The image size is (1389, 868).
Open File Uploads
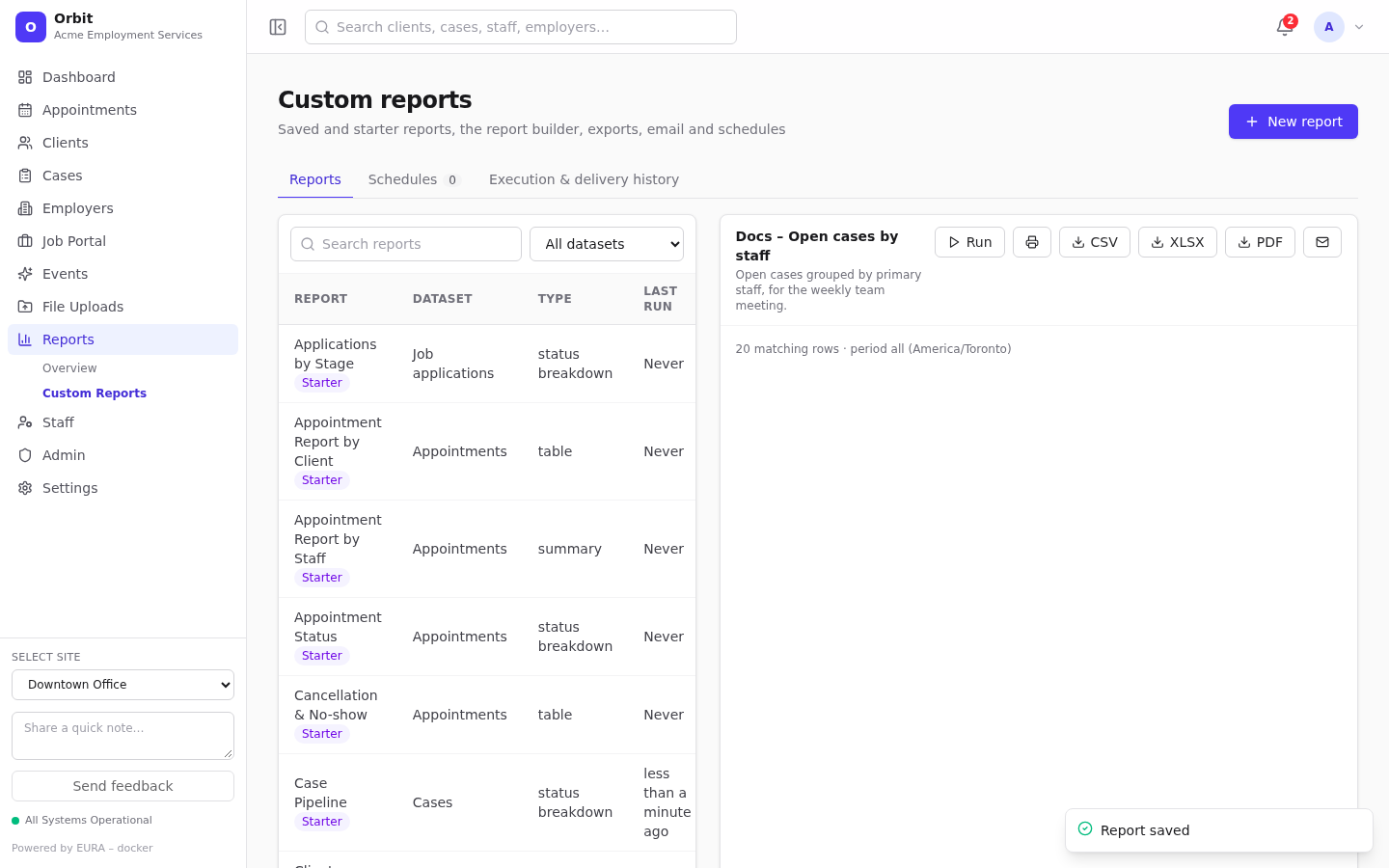pos(123,307)
